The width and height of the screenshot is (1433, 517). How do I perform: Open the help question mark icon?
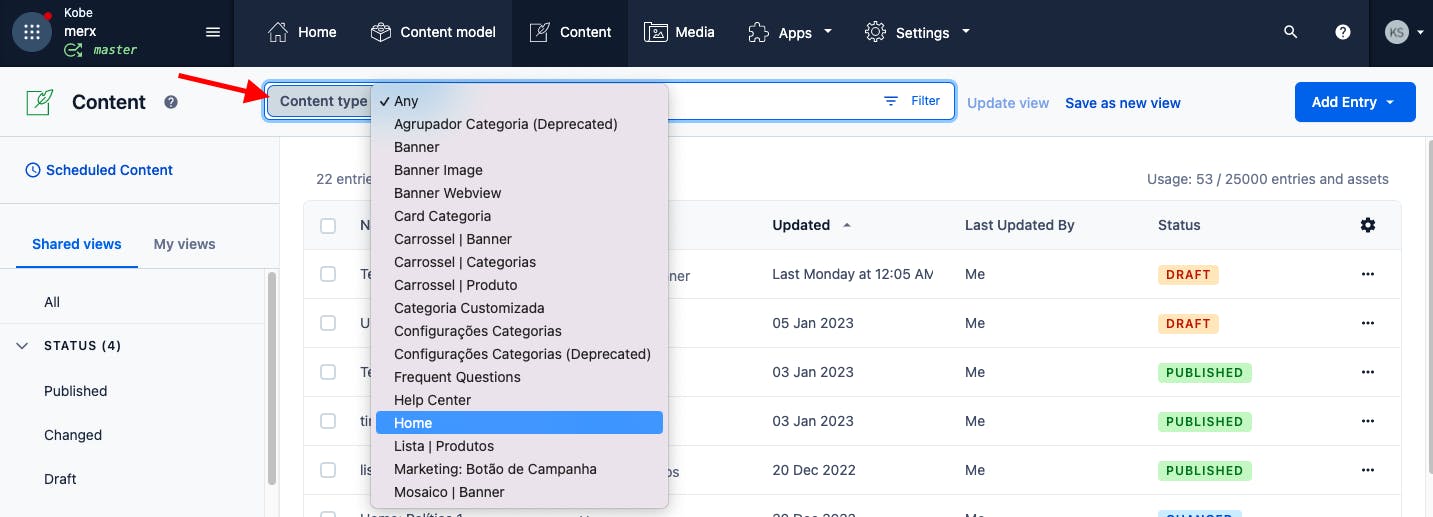[1343, 32]
